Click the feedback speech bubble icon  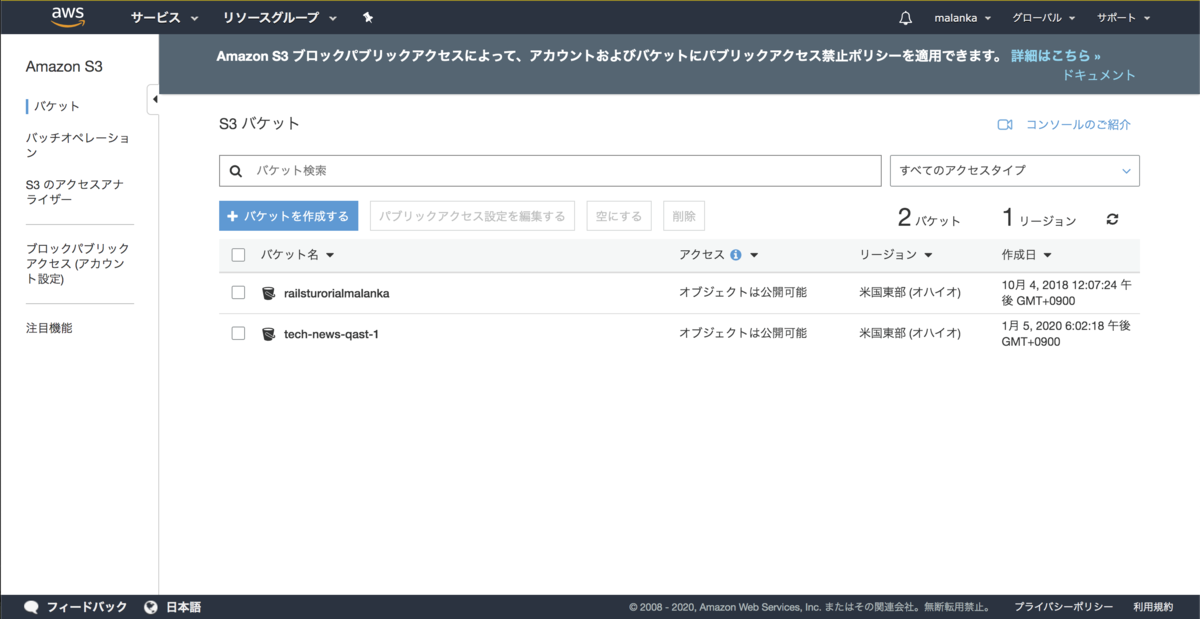pyautogui.click(x=32, y=607)
